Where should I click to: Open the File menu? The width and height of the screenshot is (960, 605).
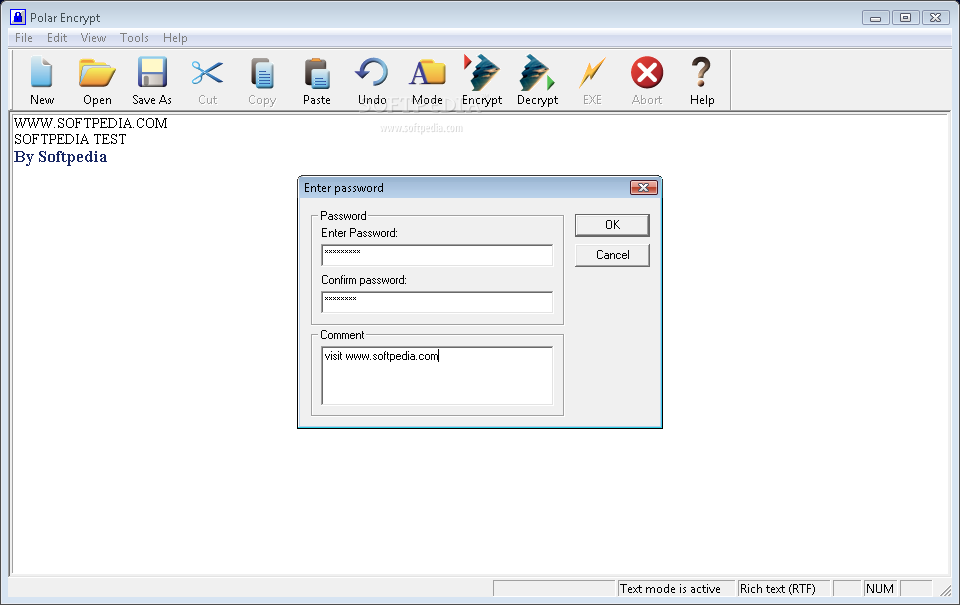pyautogui.click(x=24, y=38)
